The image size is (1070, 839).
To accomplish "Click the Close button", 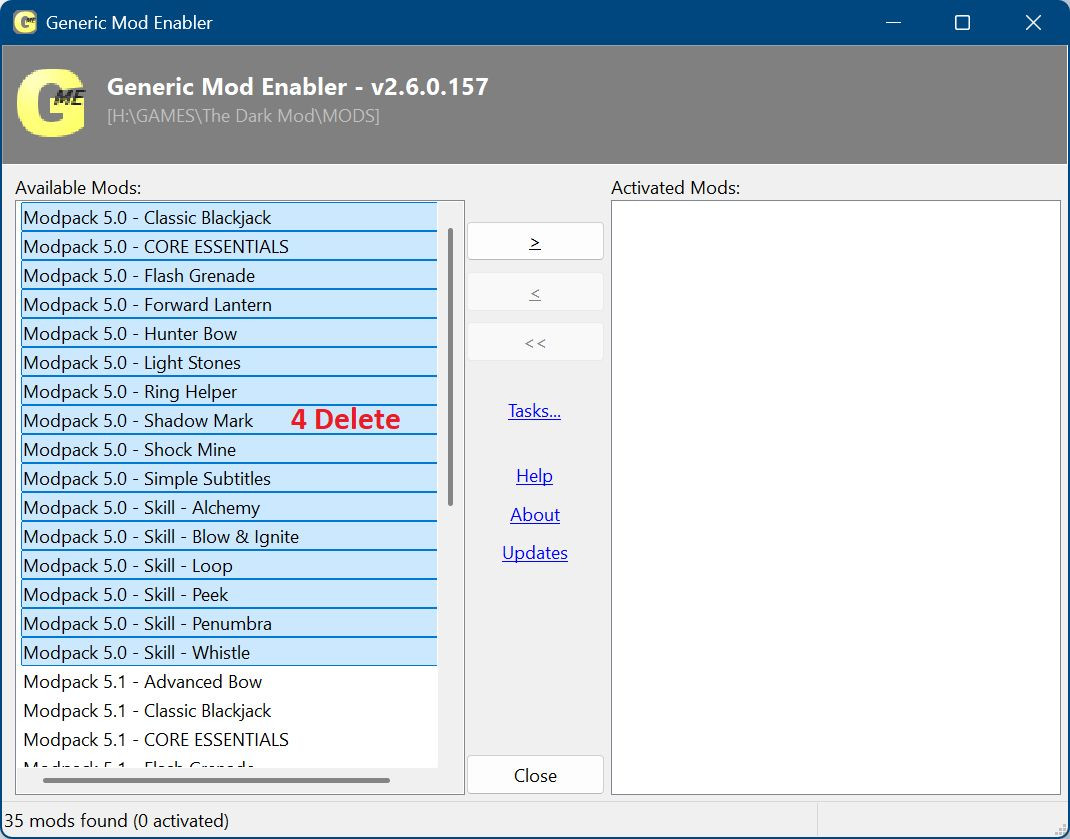I will click(x=535, y=775).
